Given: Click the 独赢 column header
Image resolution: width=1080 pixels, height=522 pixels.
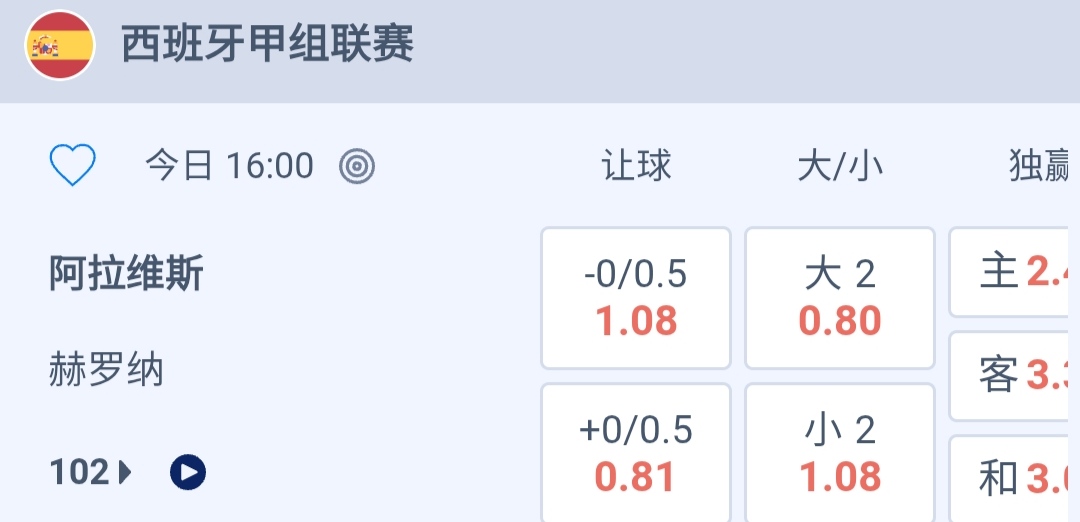Looking at the screenshot, I should tap(1040, 166).
